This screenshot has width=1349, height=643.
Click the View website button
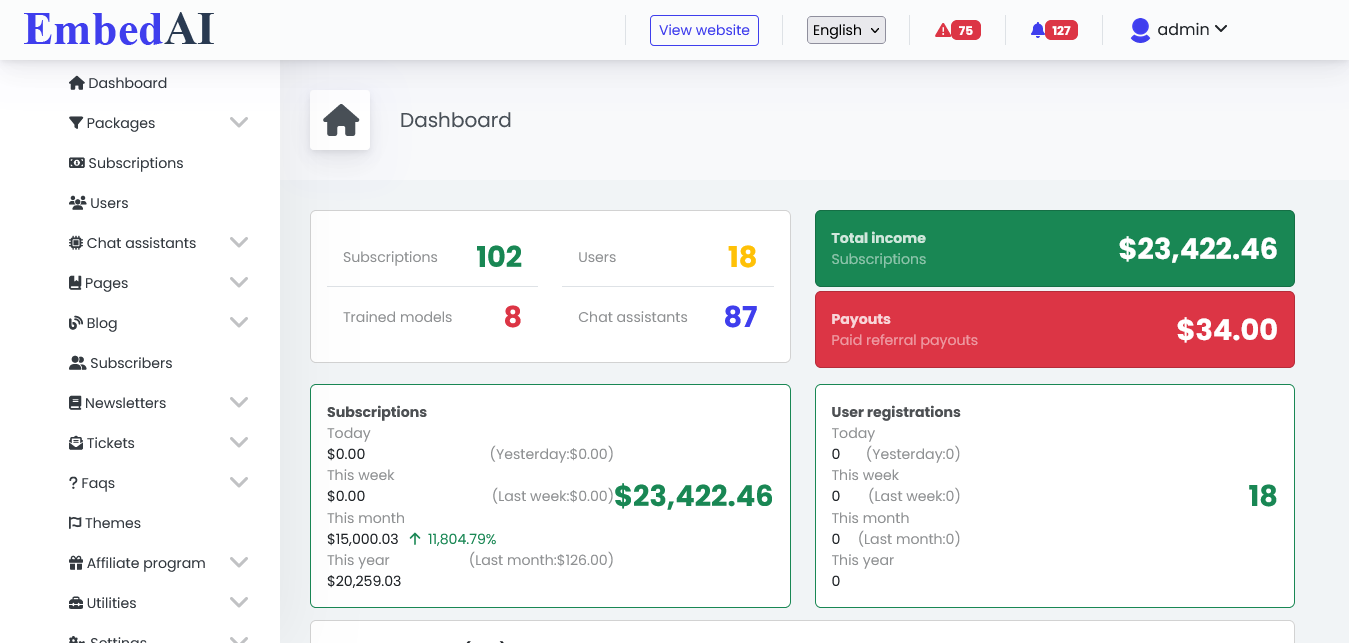coord(704,30)
